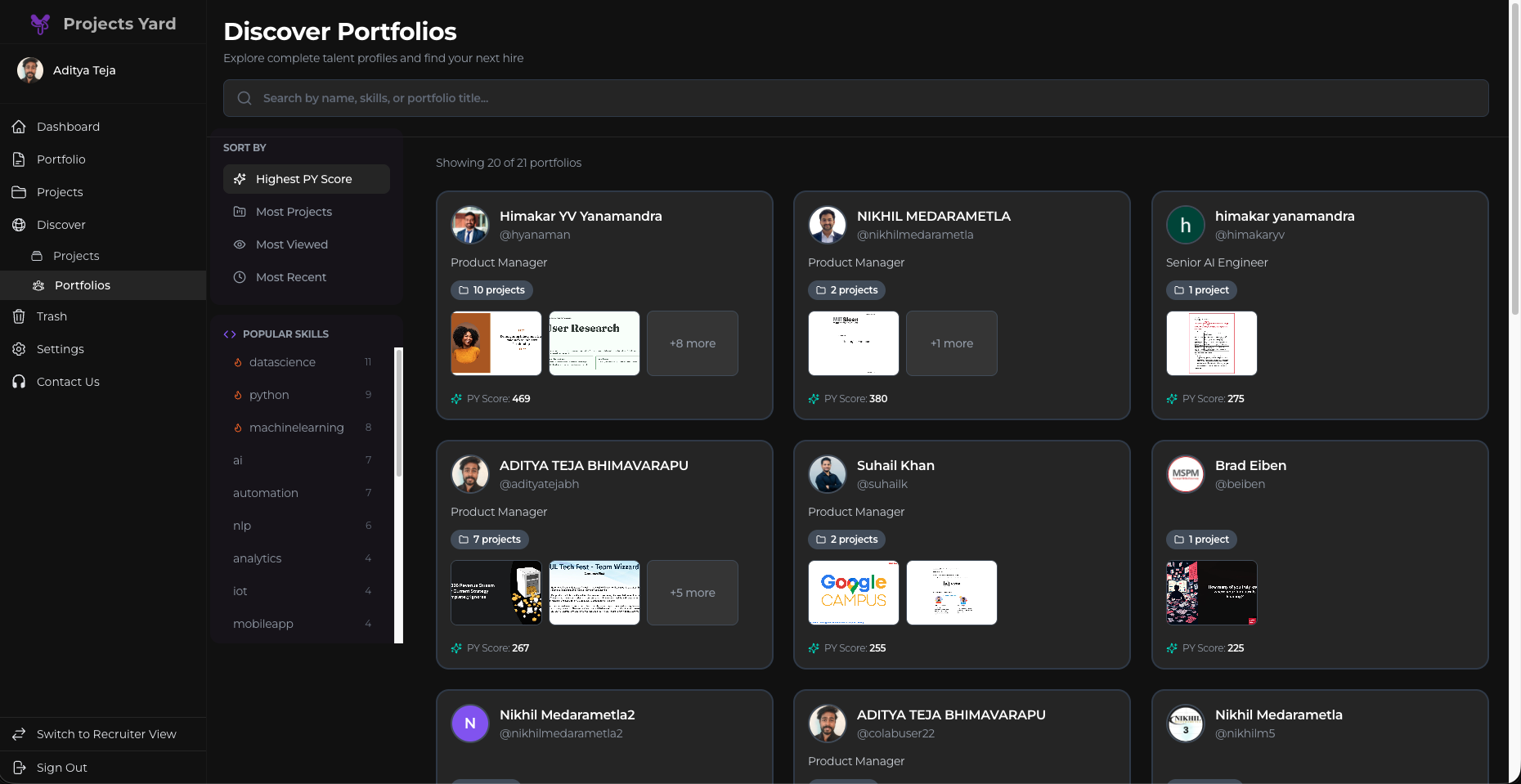Click the portfolio search input field

[x=855, y=98]
